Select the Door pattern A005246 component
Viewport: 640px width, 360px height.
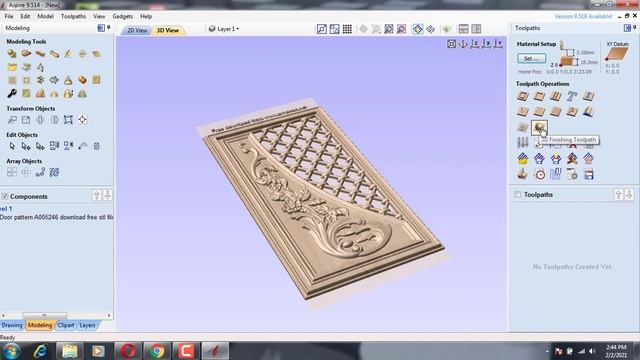57,217
